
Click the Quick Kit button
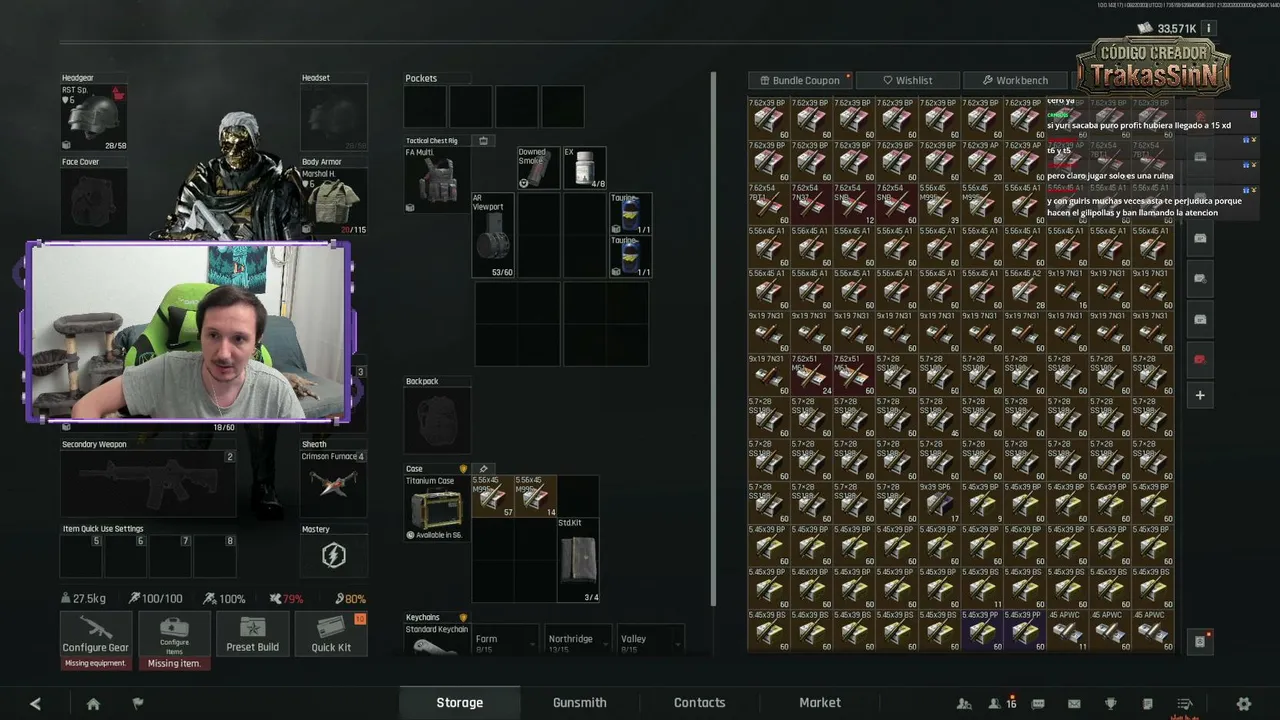point(331,634)
